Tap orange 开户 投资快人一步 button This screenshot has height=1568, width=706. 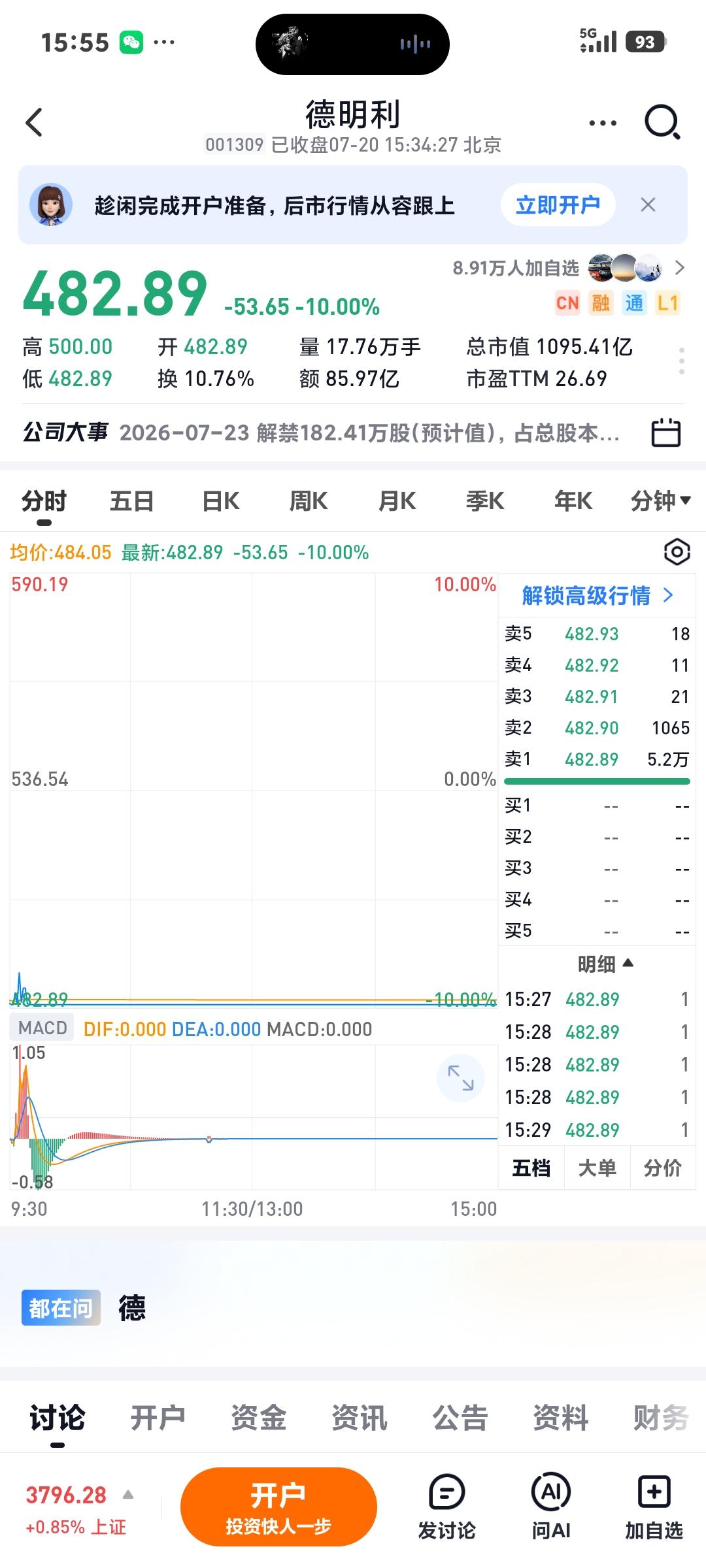coord(278,1507)
